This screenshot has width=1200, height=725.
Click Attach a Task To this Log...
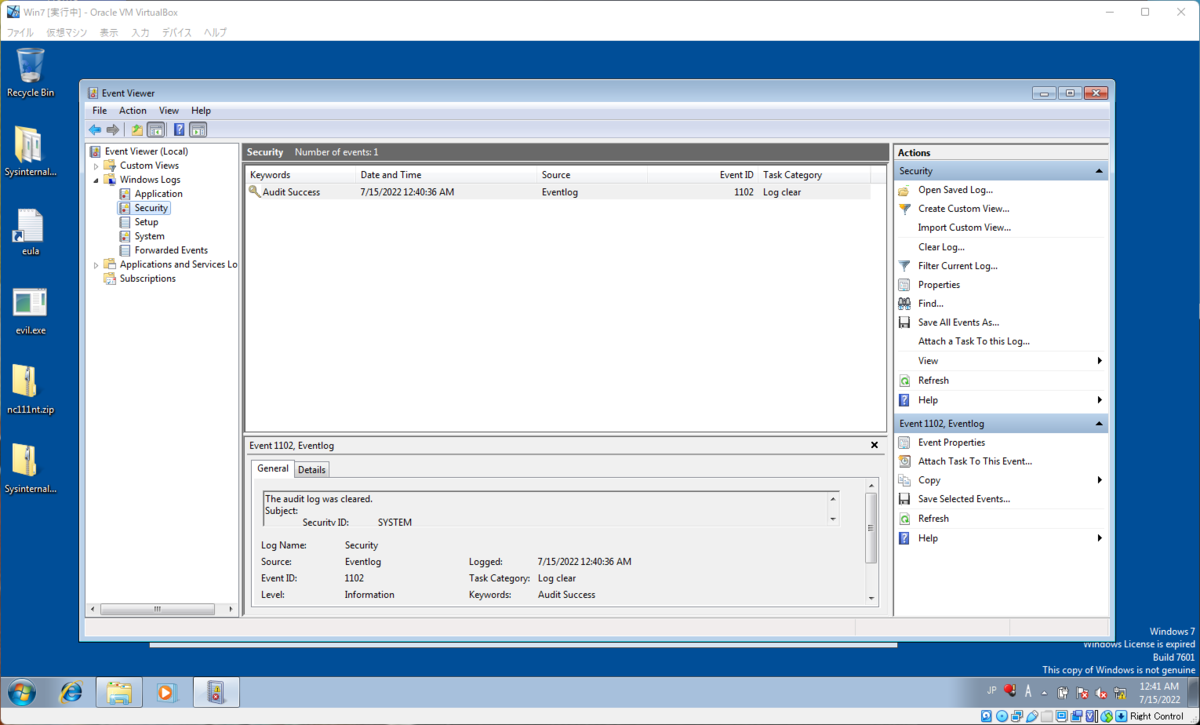(x=974, y=342)
